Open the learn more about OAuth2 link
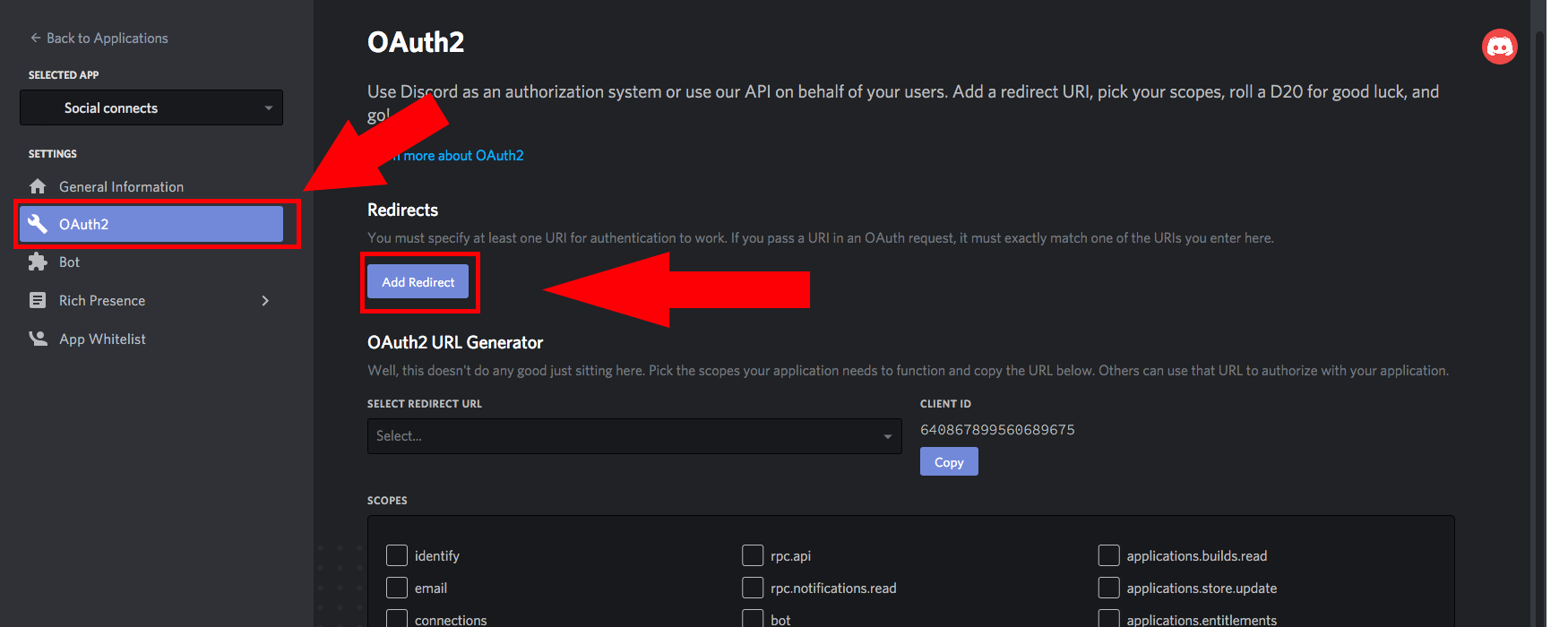1568x627 pixels. (458, 155)
